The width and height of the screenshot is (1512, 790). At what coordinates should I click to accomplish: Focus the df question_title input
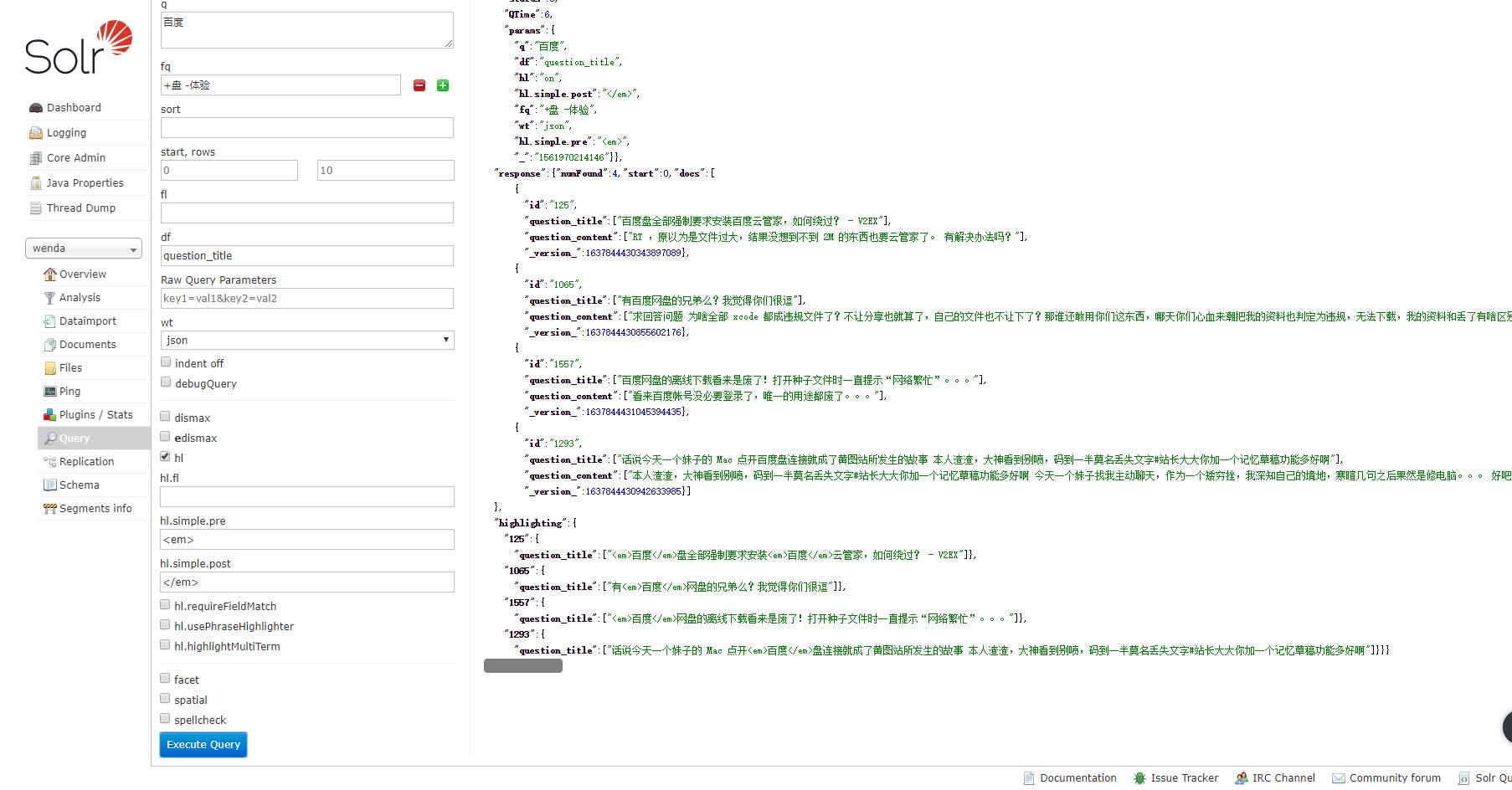point(307,256)
